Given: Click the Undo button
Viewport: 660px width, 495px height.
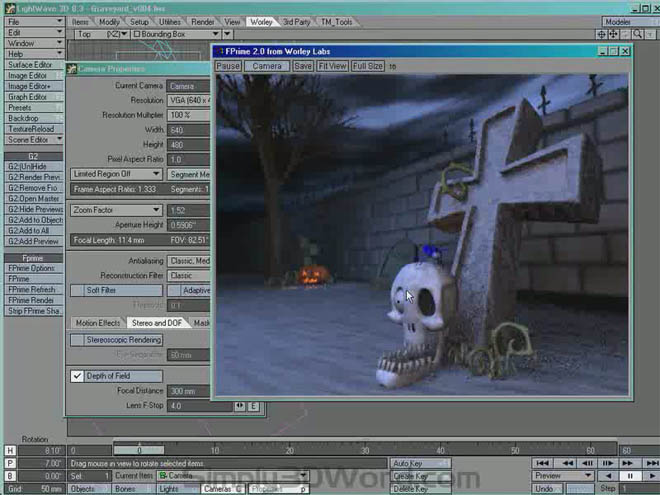Looking at the screenshot, I should pyautogui.click(x=547, y=489).
